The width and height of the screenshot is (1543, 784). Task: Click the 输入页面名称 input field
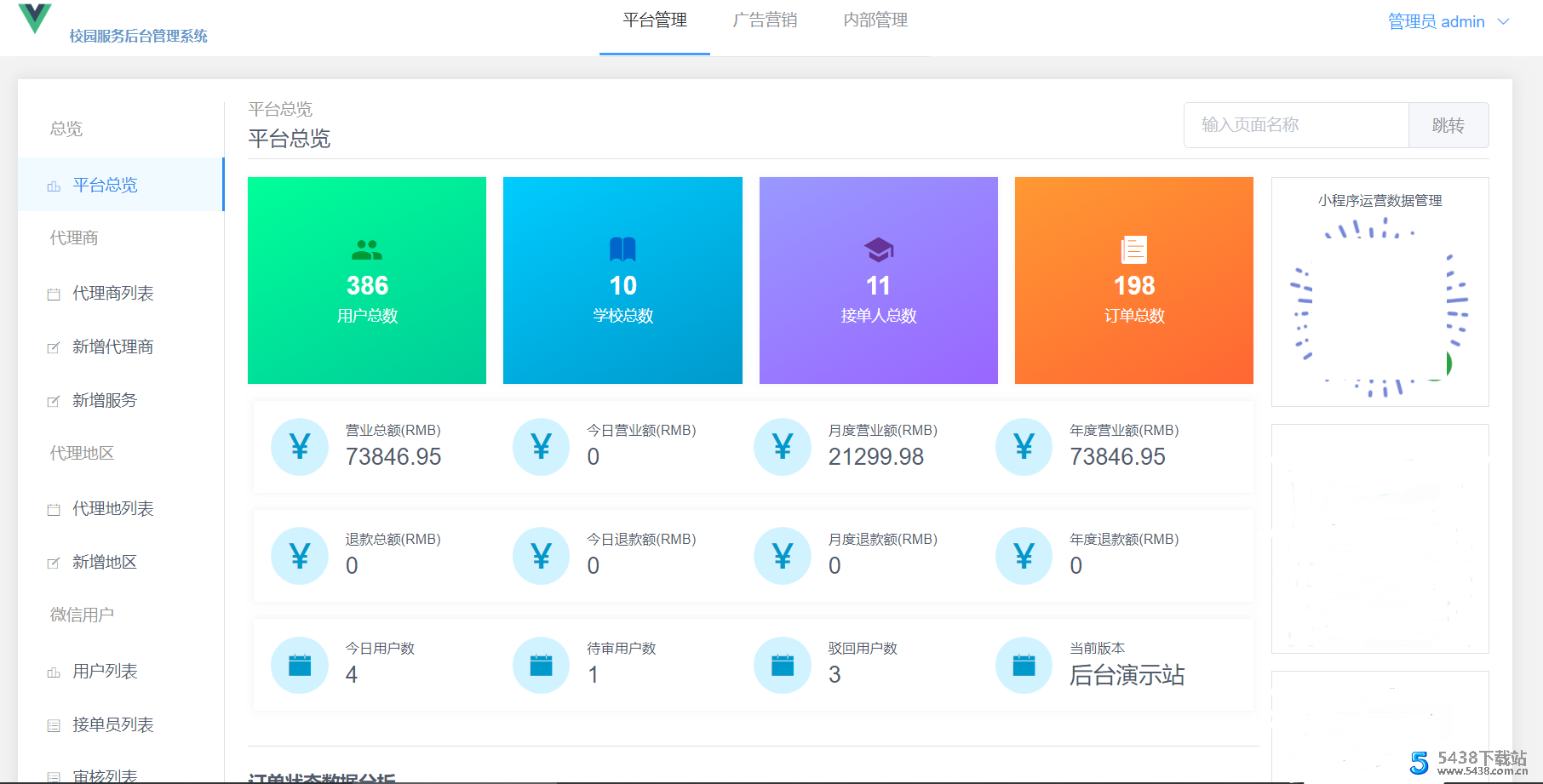pyautogui.click(x=1295, y=125)
